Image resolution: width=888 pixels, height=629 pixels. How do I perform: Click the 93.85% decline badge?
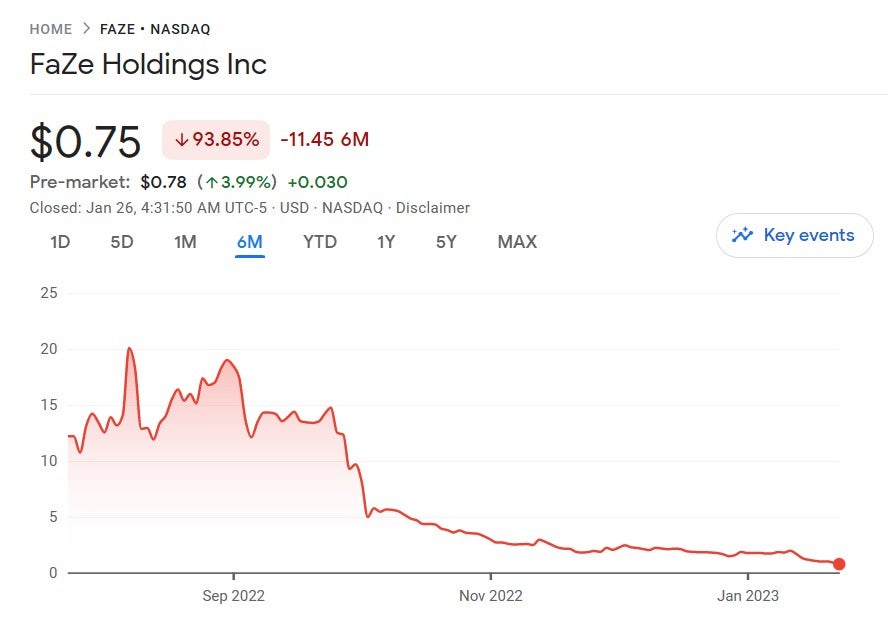tap(215, 140)
